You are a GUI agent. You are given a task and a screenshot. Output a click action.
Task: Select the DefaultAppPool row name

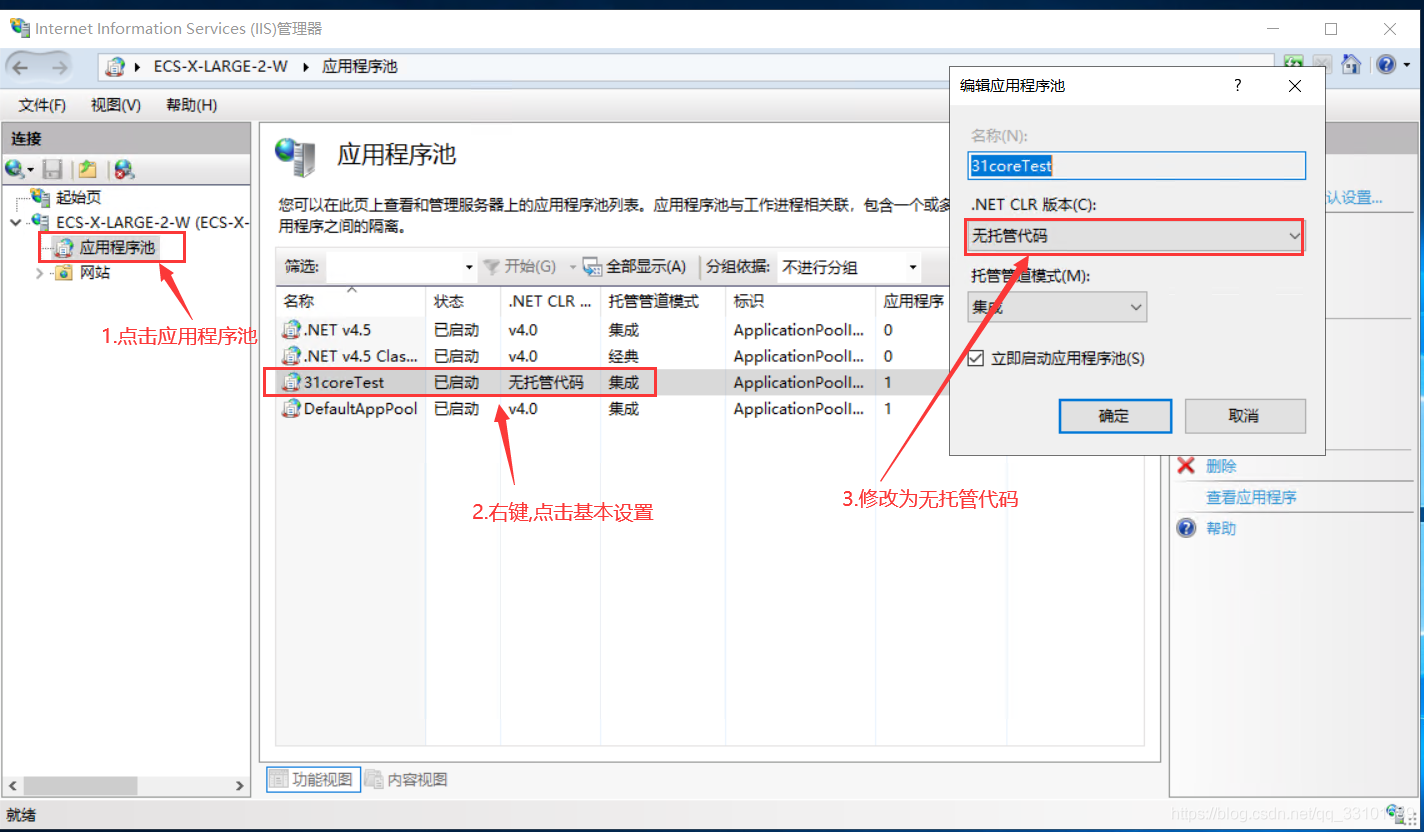tap(360, 408)
